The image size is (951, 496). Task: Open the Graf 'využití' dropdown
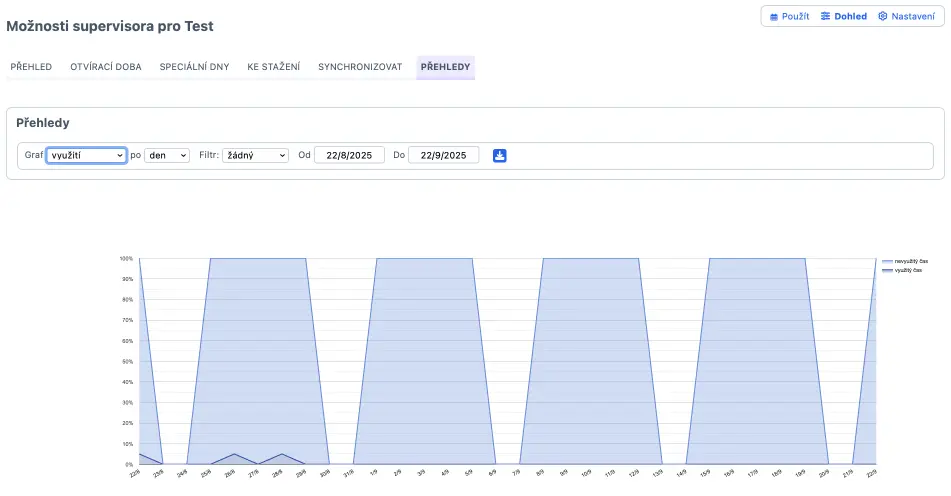tap(86, 156)
